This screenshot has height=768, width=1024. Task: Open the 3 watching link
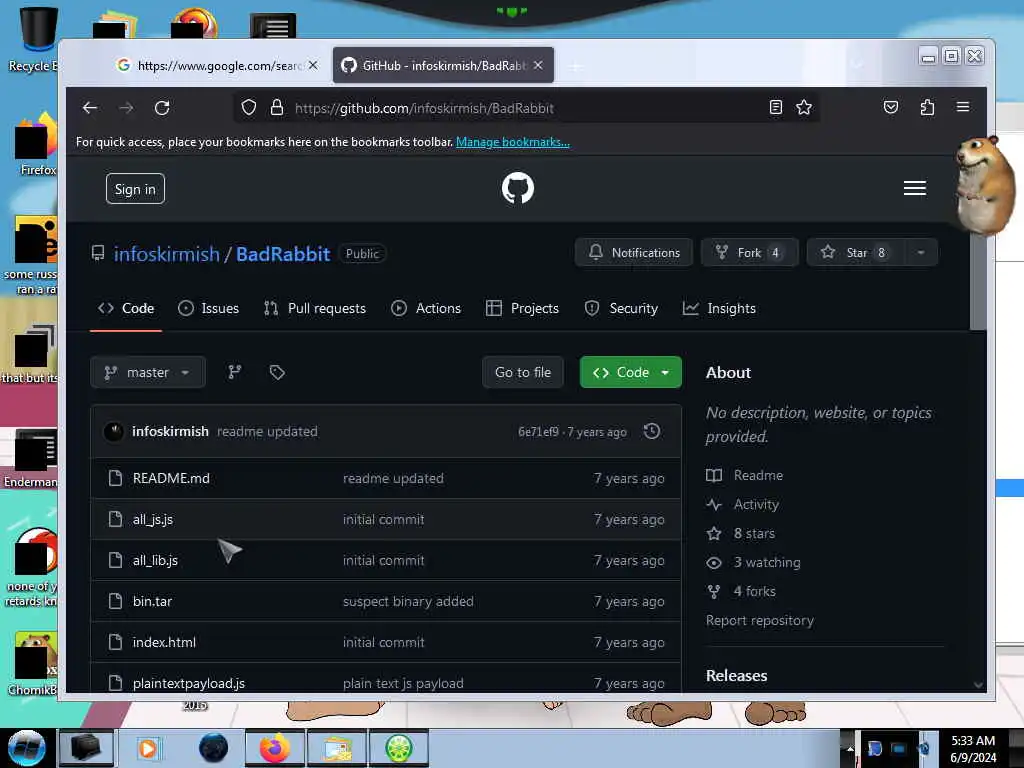coord(767,562)
